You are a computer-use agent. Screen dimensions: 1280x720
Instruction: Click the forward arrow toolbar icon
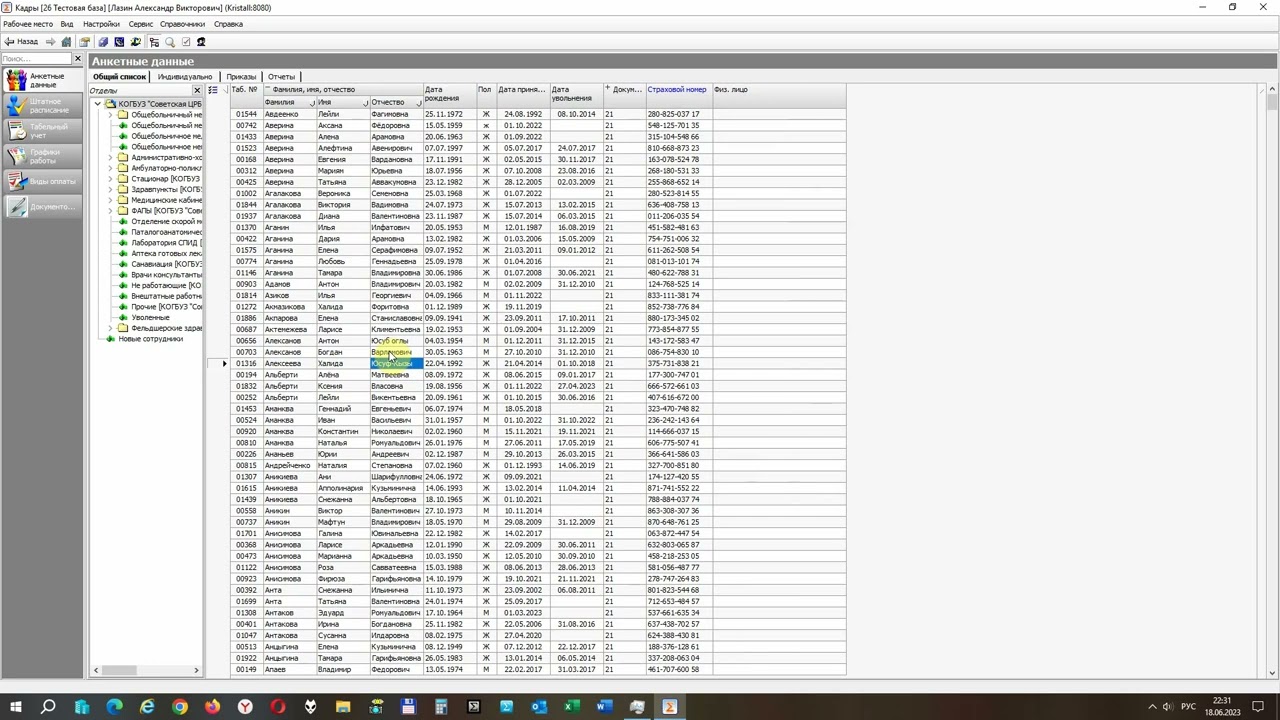tap(50, 42)
